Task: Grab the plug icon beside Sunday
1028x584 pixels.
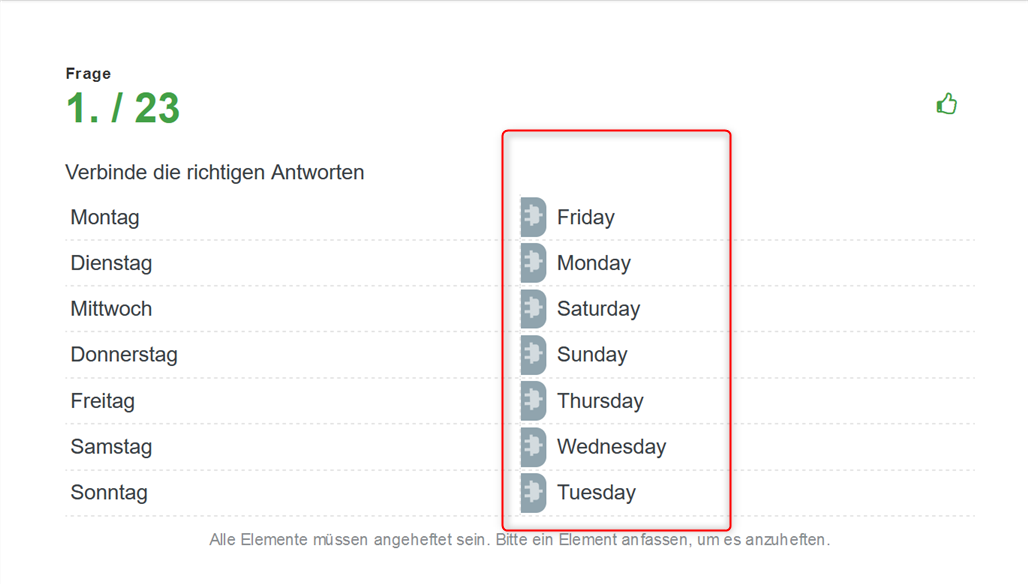Action: [533, 355]
